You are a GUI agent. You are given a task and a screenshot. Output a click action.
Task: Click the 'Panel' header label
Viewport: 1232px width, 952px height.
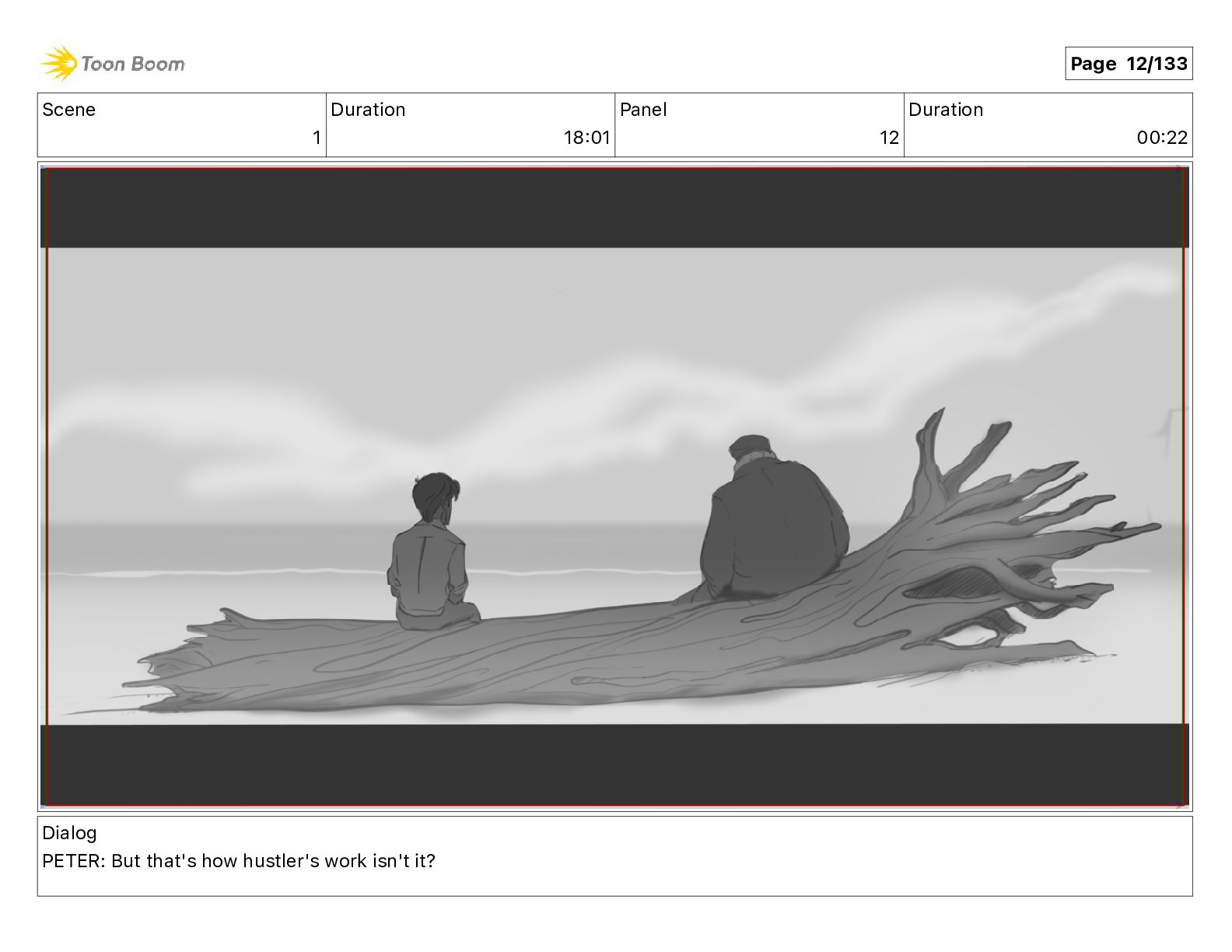pos(643,110)
